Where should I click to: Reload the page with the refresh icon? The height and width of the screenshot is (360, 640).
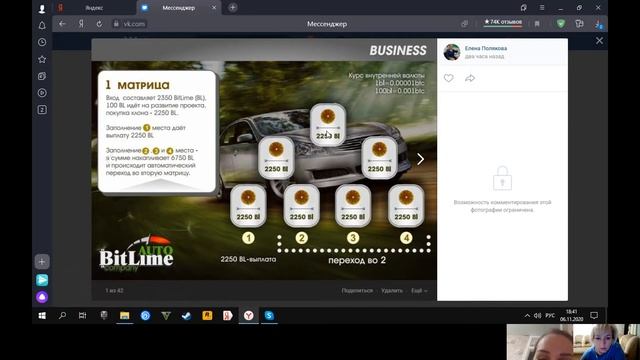[x=99, y=24]
